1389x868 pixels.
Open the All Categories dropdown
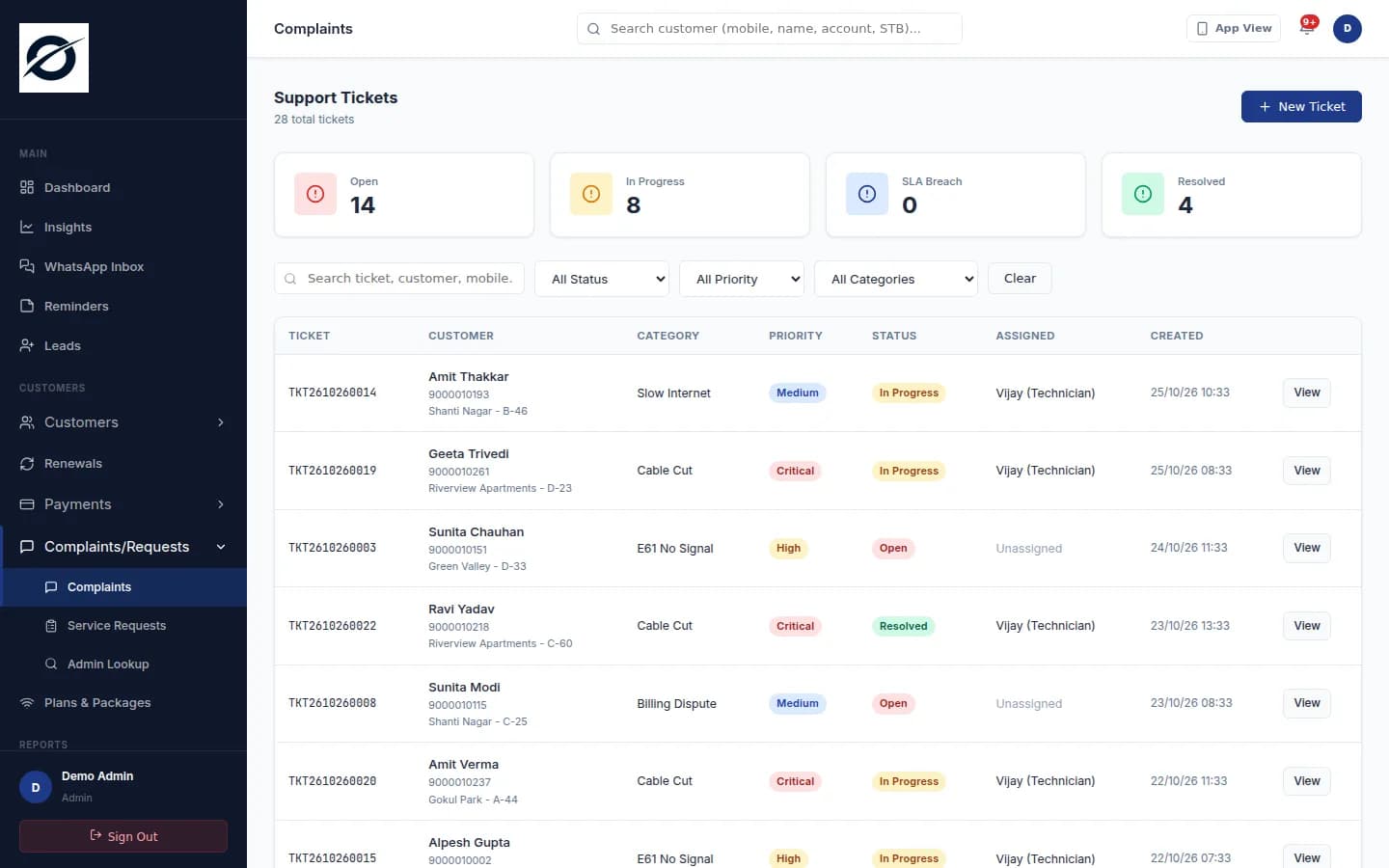point(896,279)
